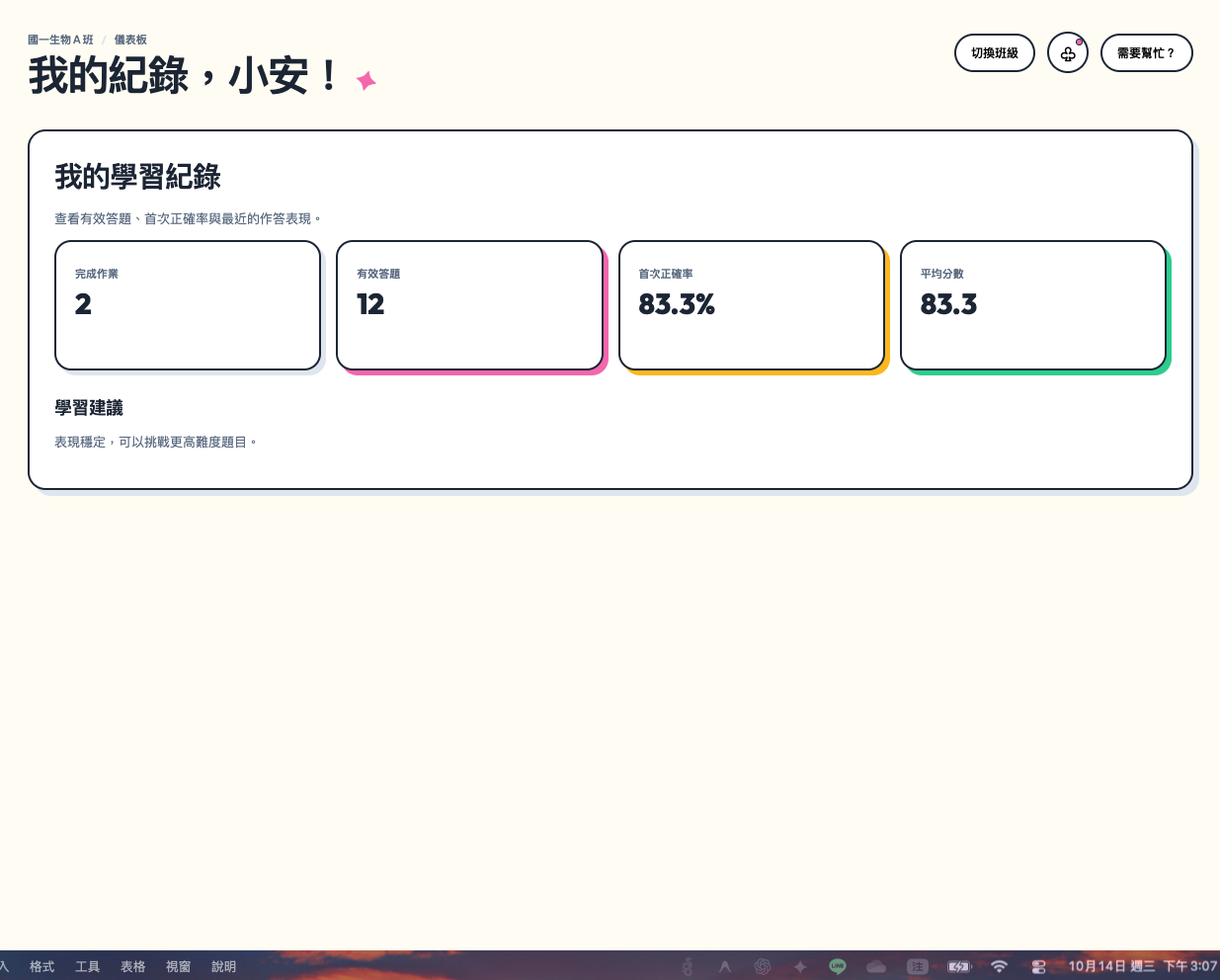The width and height of the screenshot is (1220, 980).
Task: Click the 學習建議 heading
Action: coord(89,408)
